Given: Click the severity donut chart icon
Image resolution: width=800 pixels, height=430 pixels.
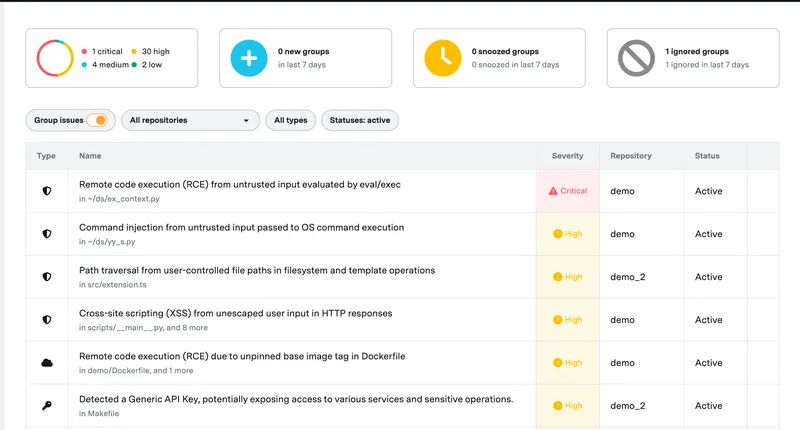Looking at the screenshot, I should [x=58, y=58].
